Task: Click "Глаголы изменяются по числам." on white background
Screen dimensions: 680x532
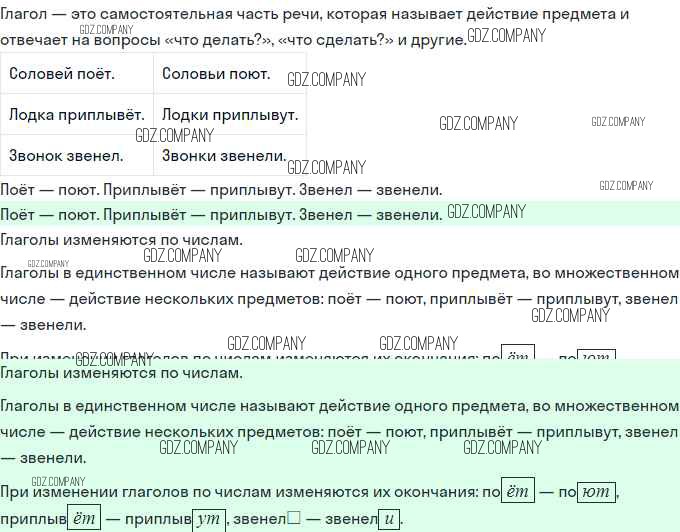Action: 121,240
